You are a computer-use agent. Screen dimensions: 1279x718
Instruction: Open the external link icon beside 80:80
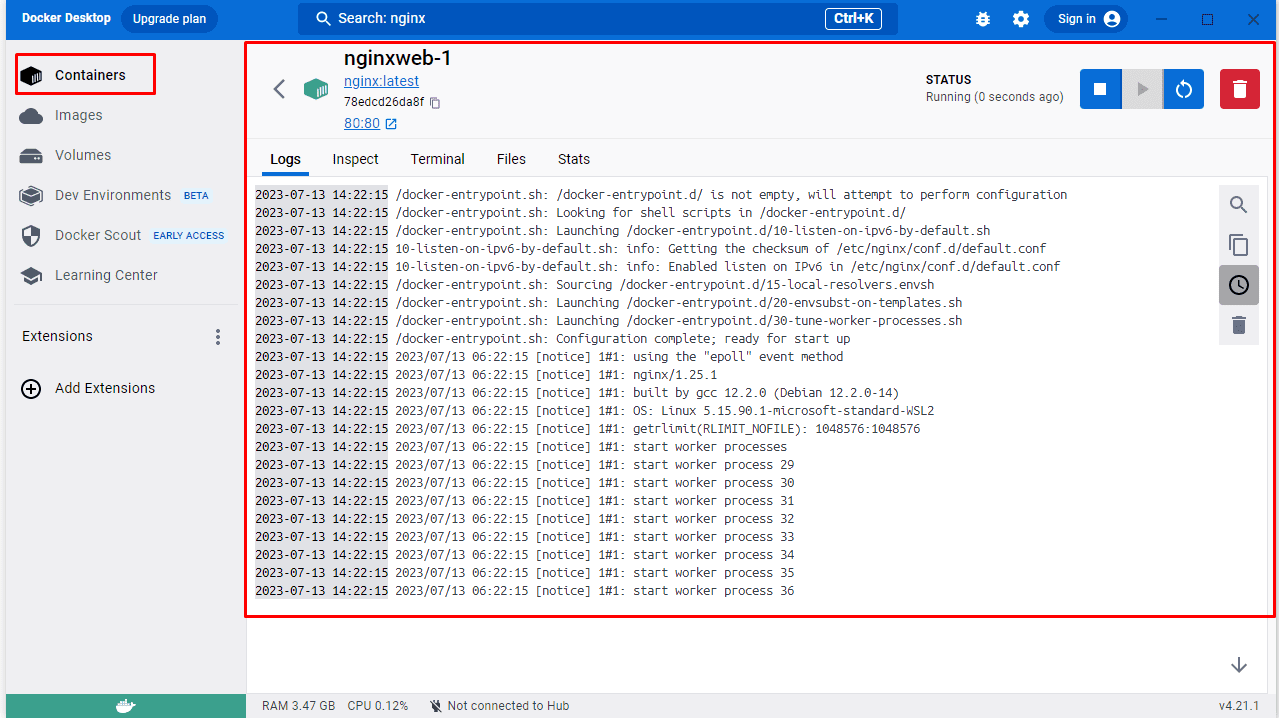pyautogui.click(x=391, y=124)
